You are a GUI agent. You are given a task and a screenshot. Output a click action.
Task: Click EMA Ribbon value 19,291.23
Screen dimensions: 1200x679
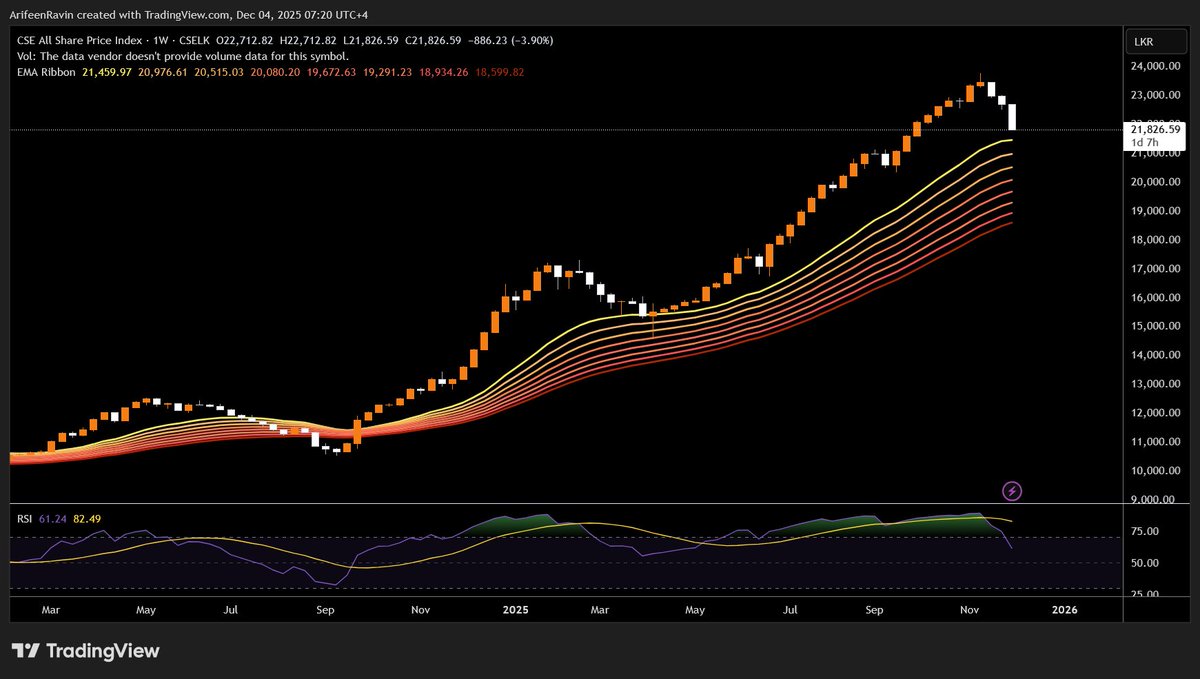point(388,72)
